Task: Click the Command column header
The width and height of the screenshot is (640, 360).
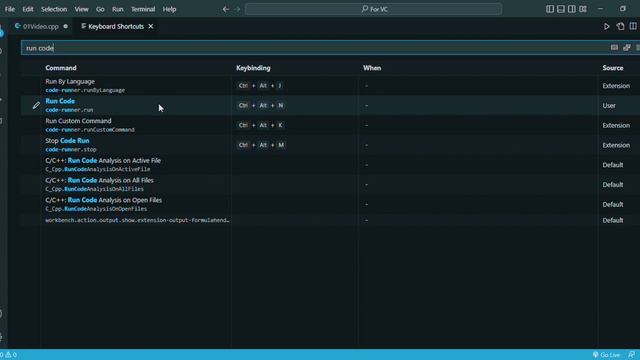Action: [x=61, y=68]
